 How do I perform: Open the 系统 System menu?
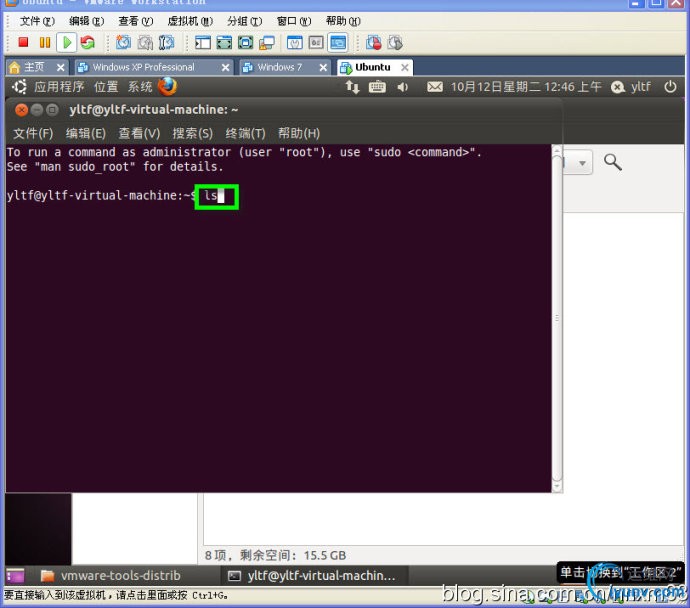coord(140,87)
